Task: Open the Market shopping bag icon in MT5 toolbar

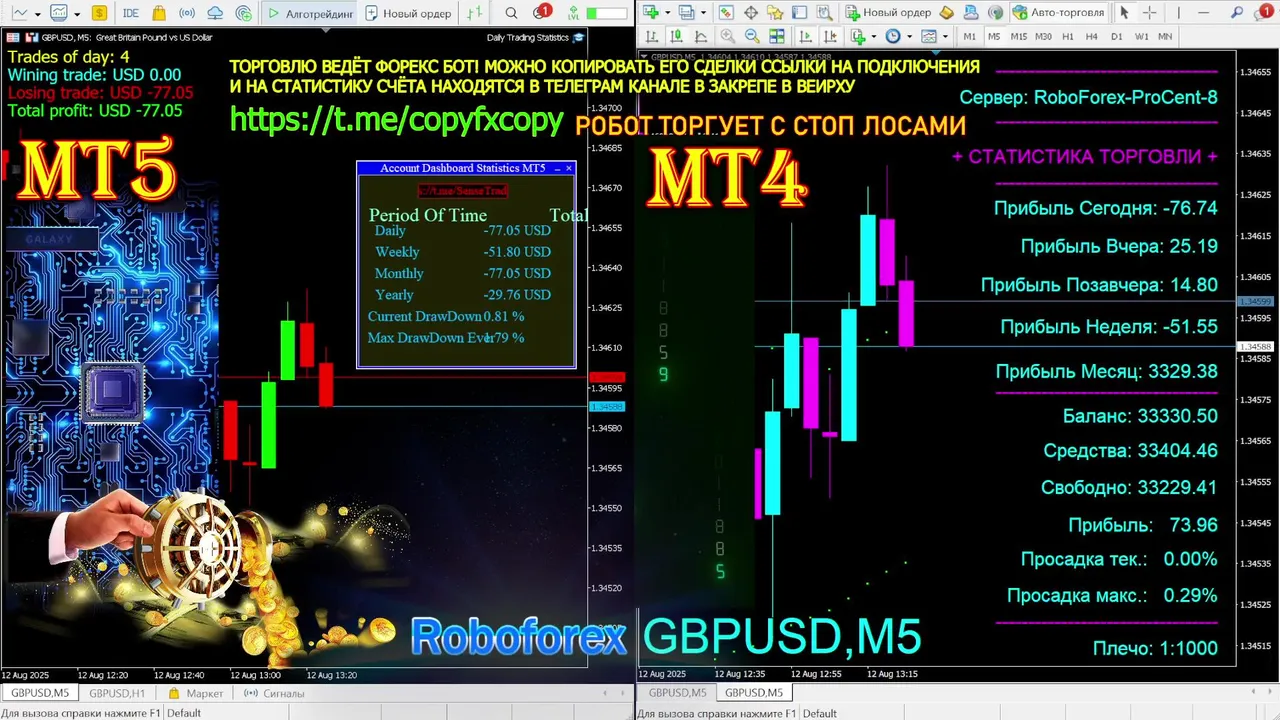Action: [159, 13]
